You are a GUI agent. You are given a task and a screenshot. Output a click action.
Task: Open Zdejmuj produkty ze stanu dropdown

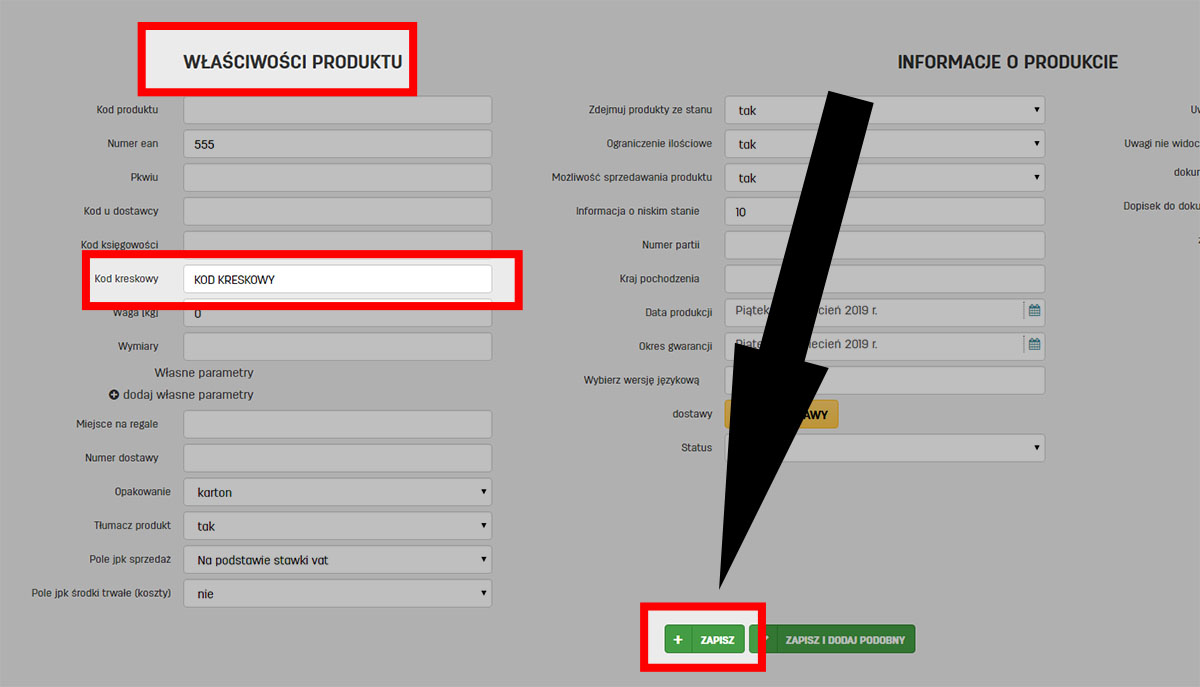pos(884,110)
